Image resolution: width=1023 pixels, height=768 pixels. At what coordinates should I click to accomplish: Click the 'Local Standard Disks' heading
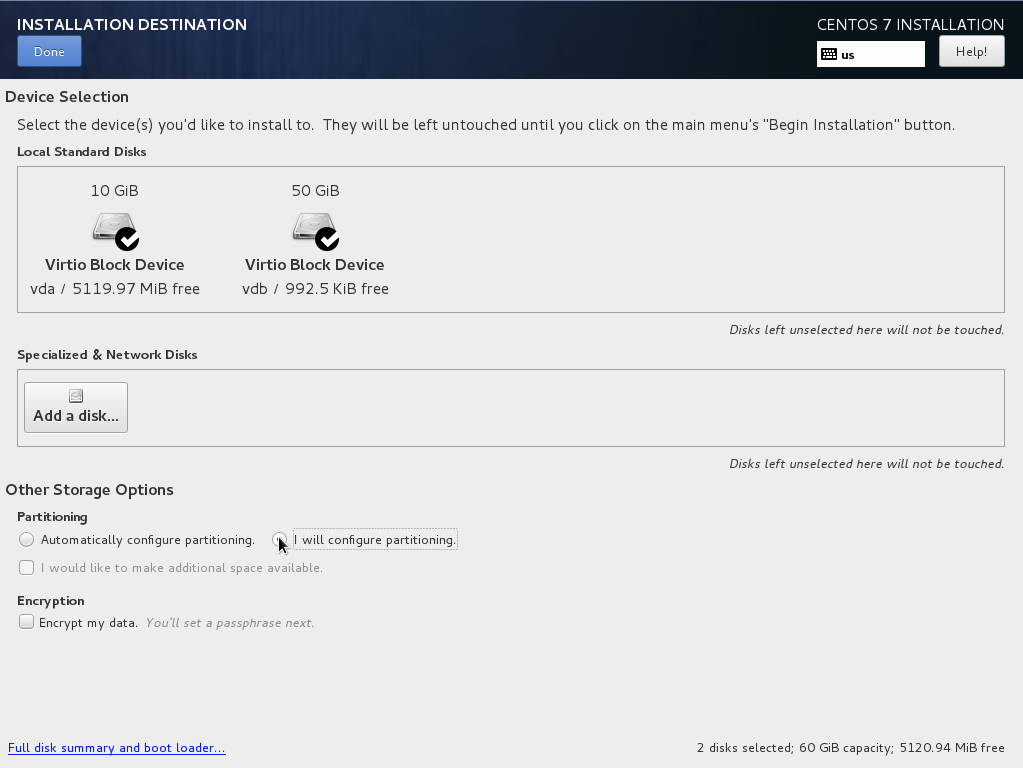(82, 151)
